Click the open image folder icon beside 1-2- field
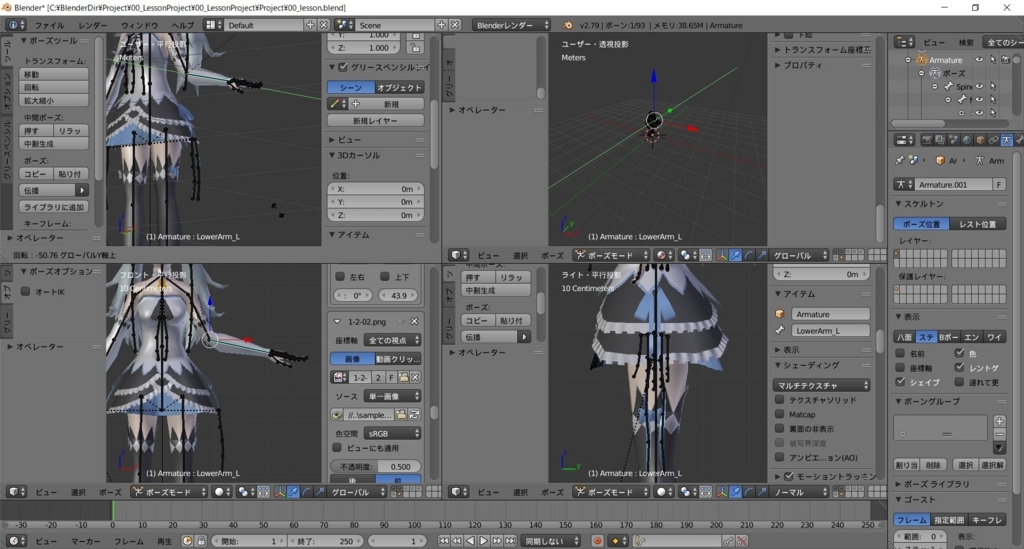Image resolution: width=1024 pixels, height=549 pixels. (403, 377)
